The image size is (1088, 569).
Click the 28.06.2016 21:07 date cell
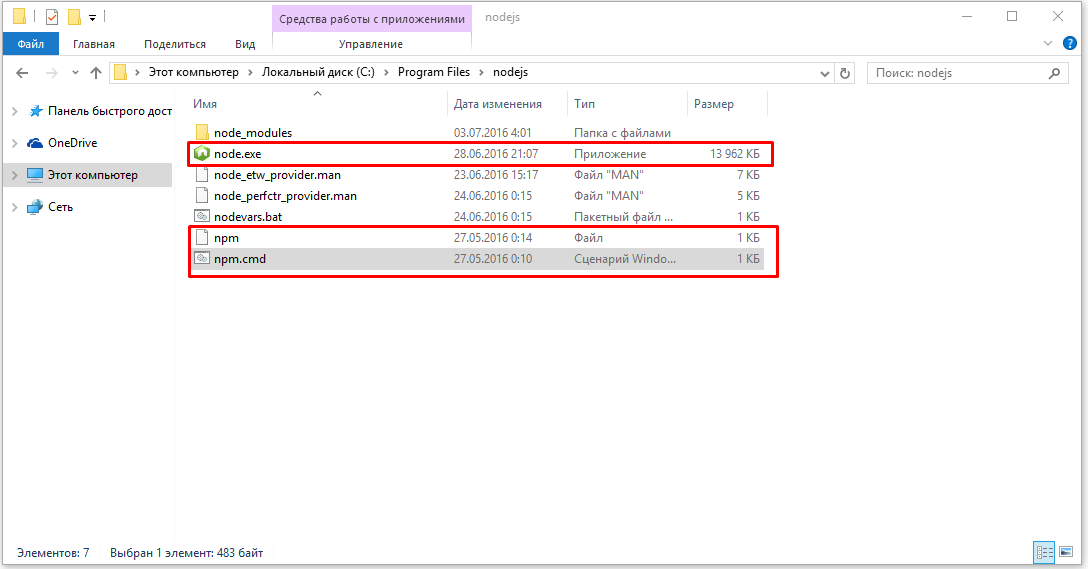click(x=496, y=153)
